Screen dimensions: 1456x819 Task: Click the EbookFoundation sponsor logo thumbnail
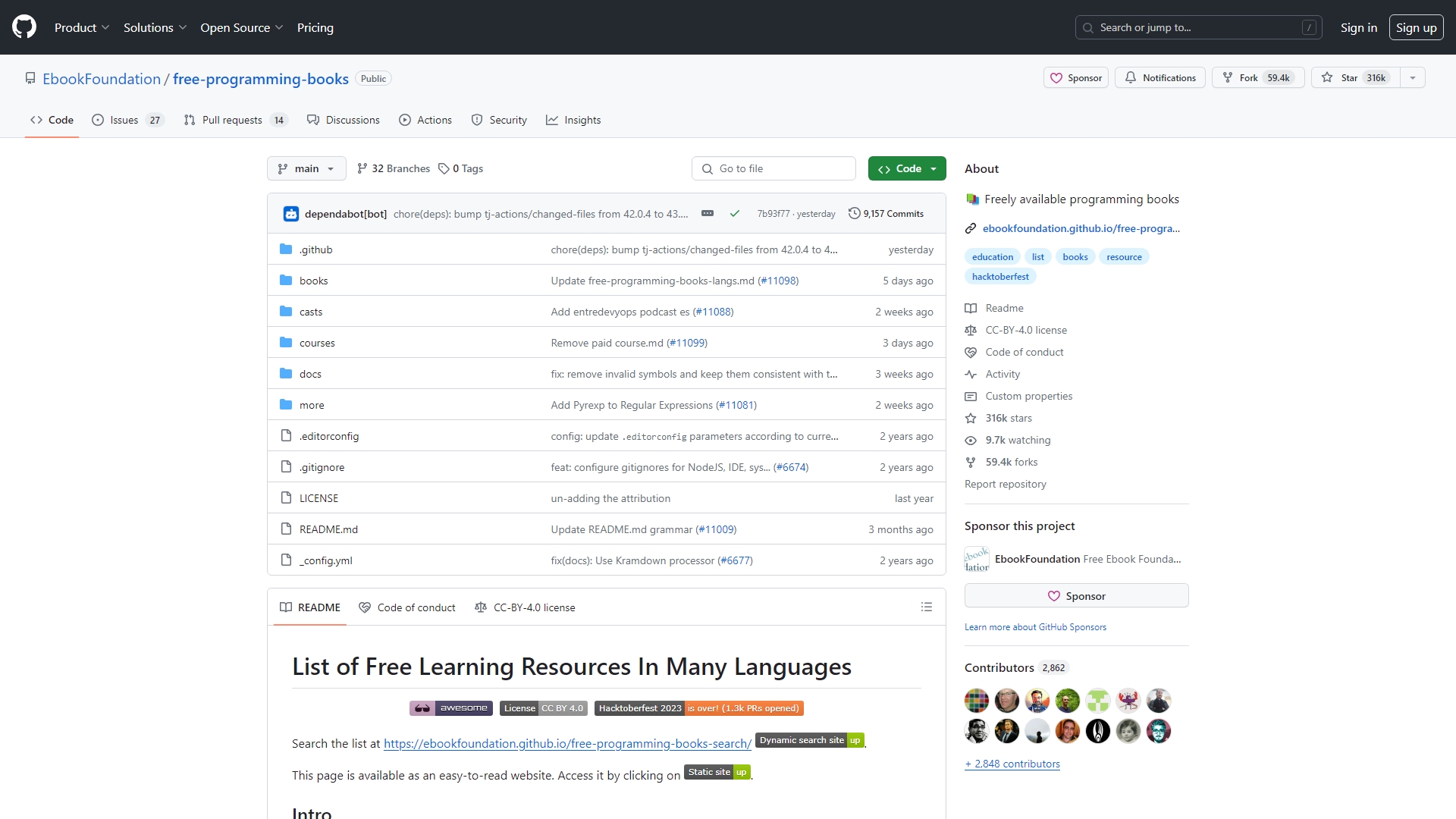tap(977, 559)
